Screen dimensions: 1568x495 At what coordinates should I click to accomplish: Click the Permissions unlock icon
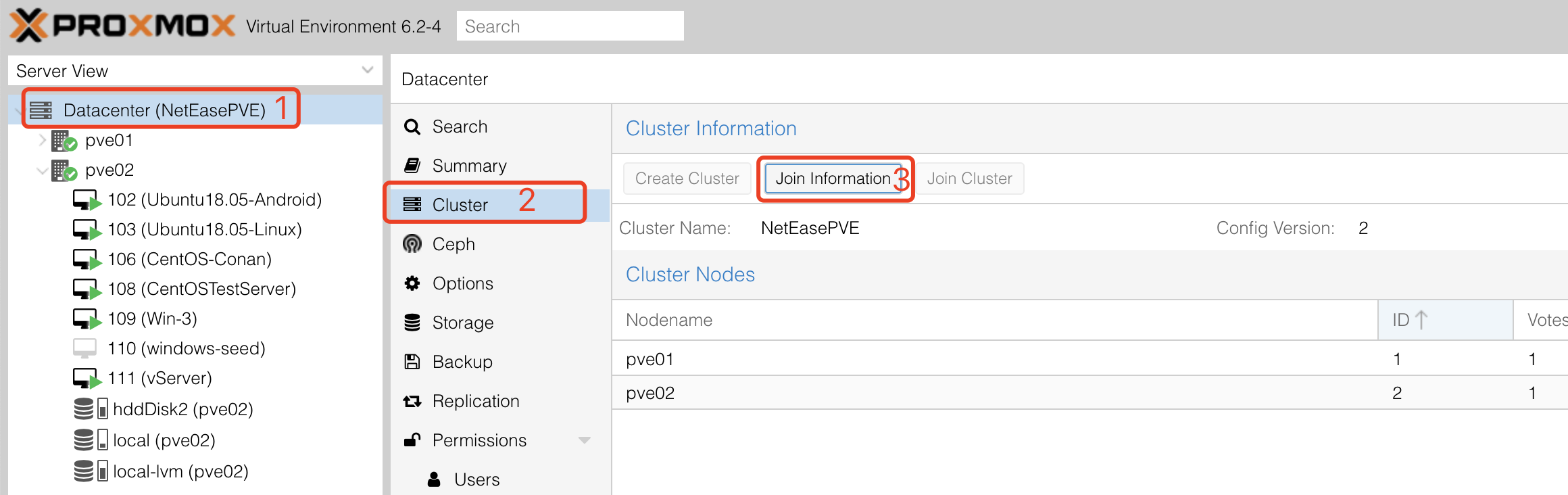pos(412,440)
